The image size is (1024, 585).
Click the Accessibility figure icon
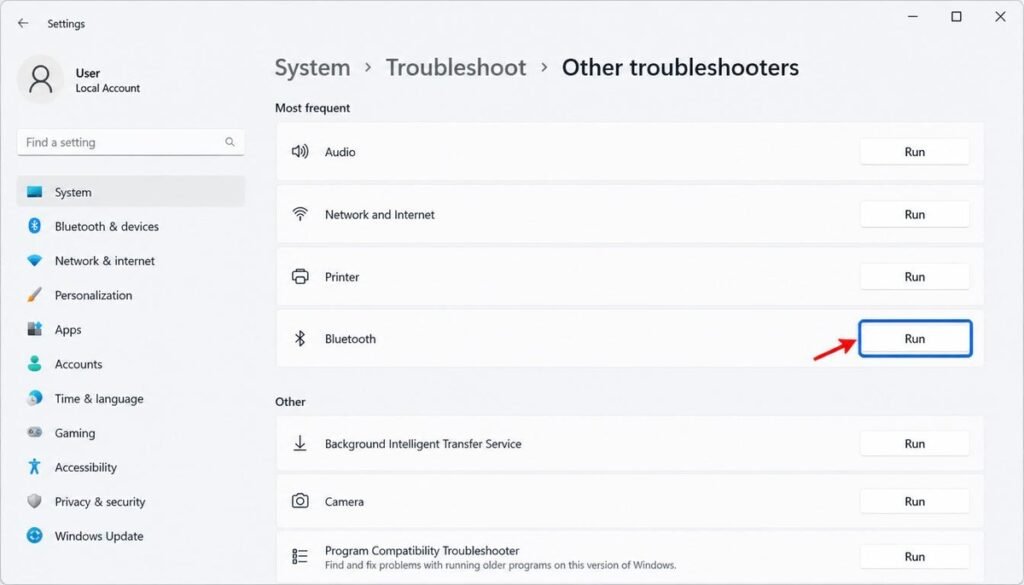(35, 466)
